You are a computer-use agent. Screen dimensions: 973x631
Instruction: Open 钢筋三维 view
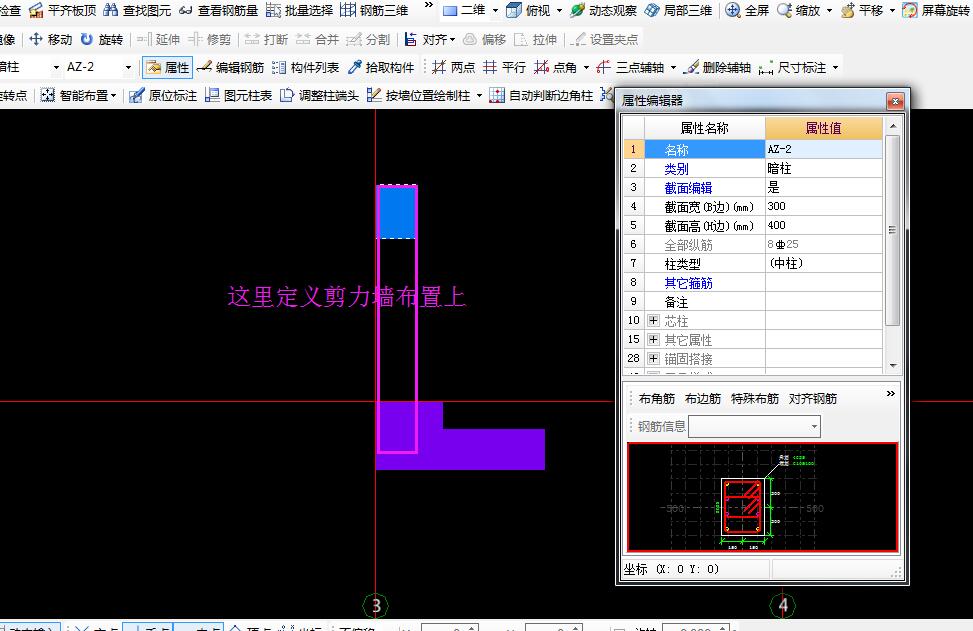pyautogui.click(x=374, y=10)
